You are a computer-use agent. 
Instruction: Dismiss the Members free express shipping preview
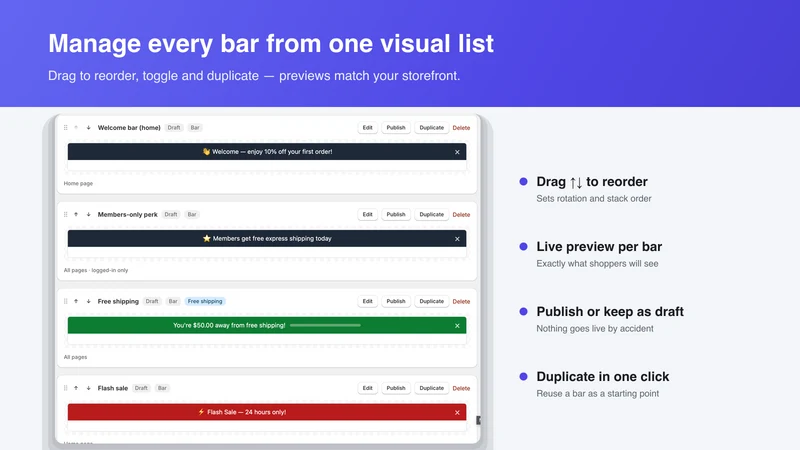457,239
